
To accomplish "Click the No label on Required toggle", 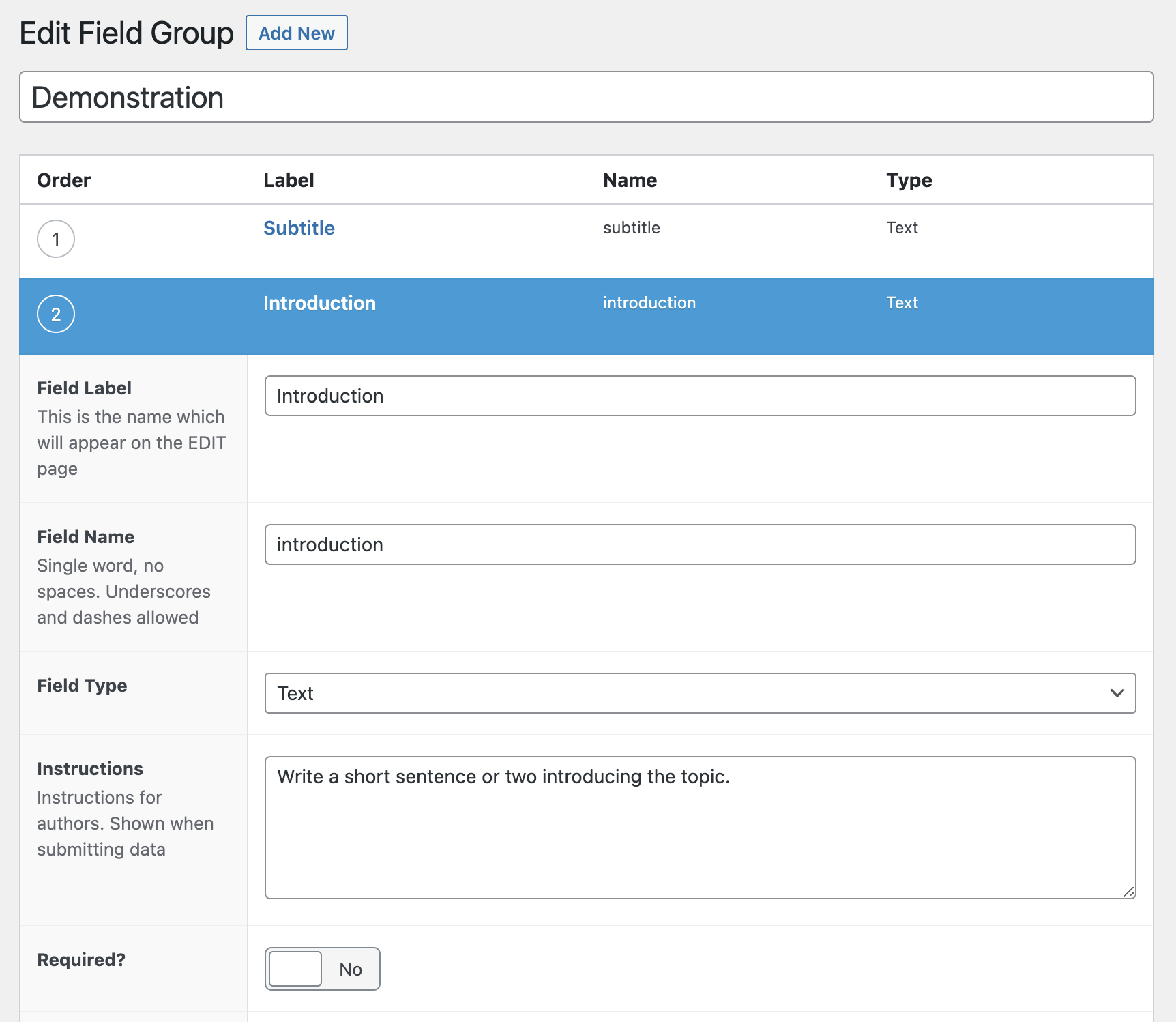I will (x=350, y=968).
